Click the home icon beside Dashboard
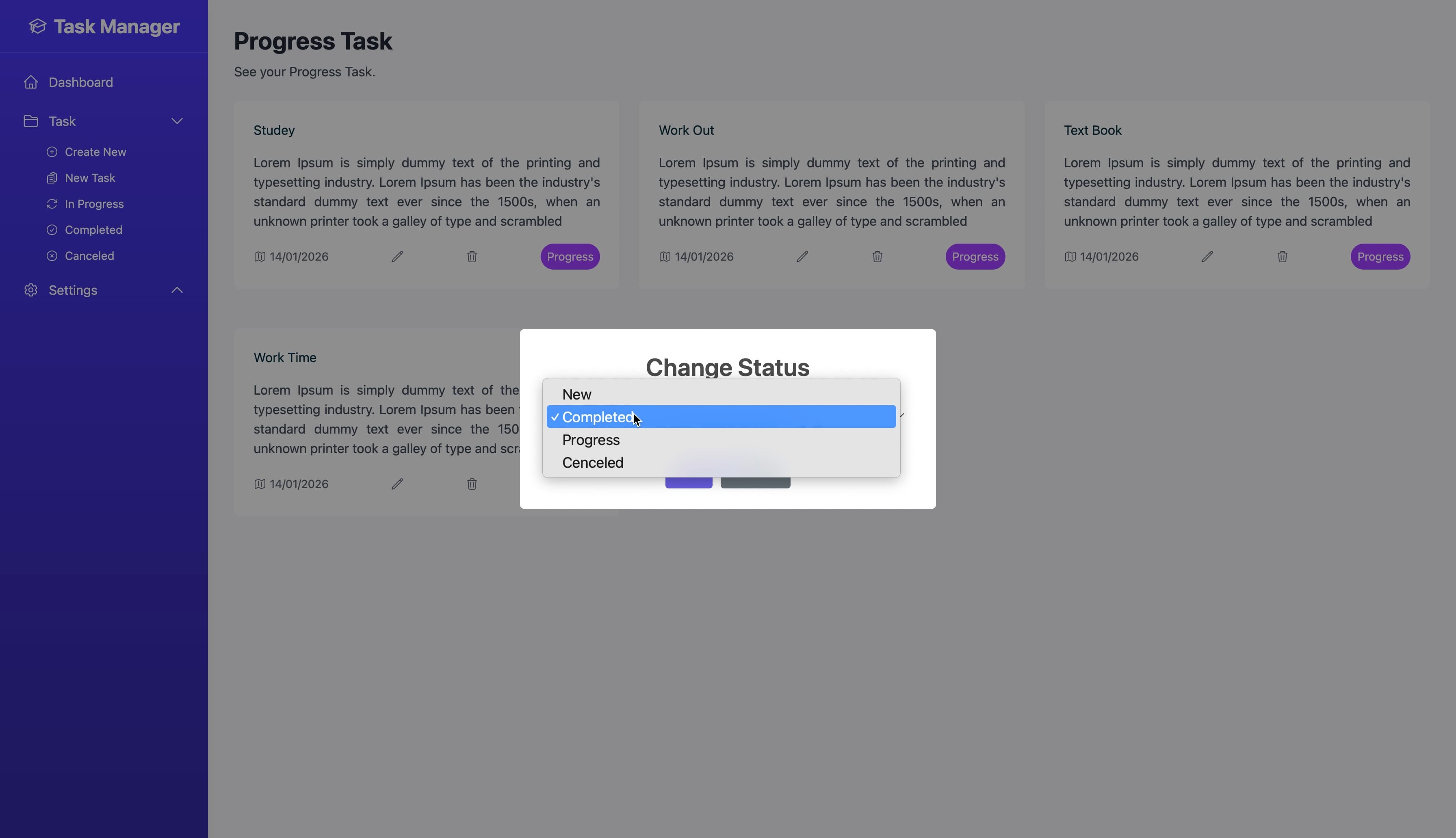 tap(31, 82)
